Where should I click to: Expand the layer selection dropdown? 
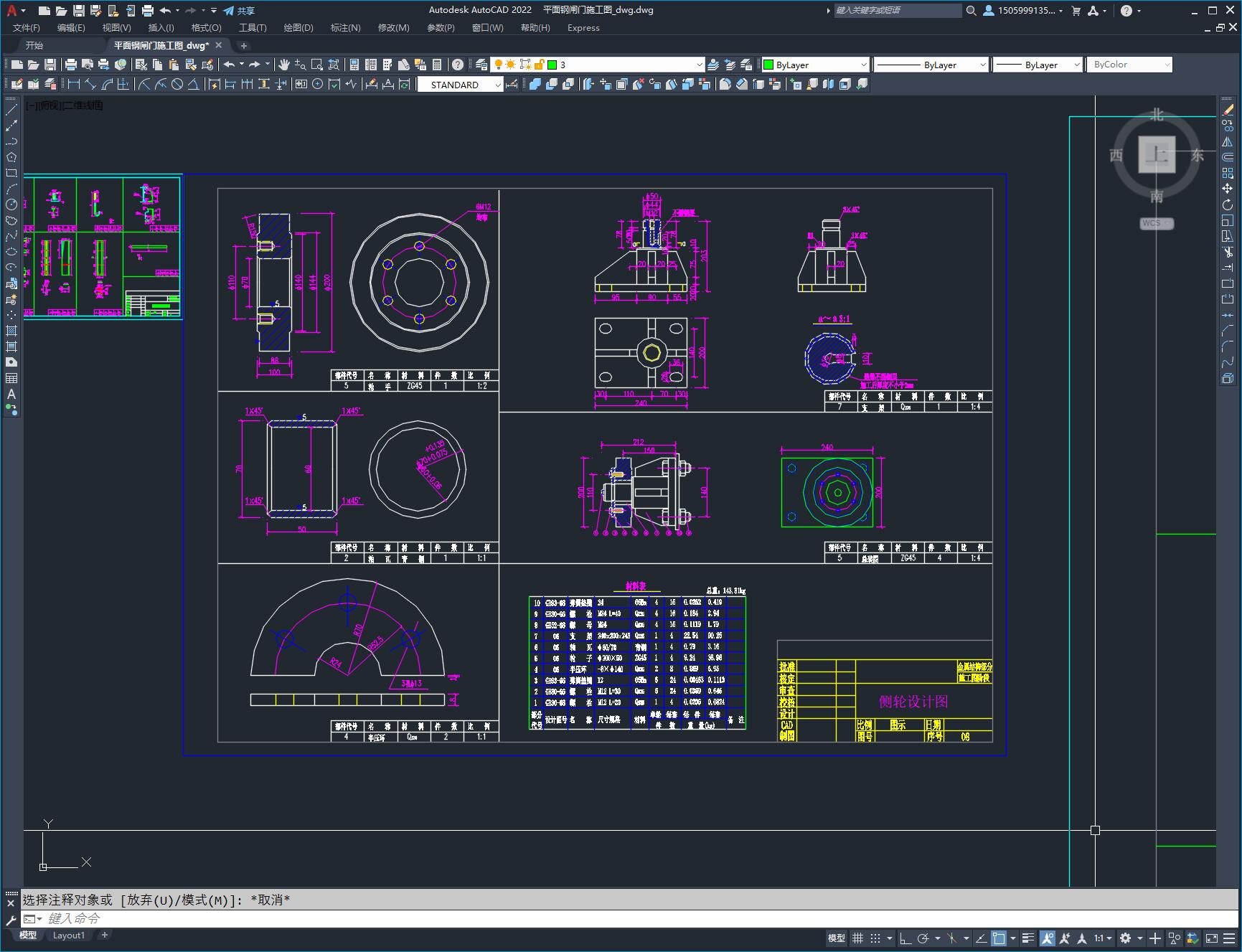pos(699,65)
